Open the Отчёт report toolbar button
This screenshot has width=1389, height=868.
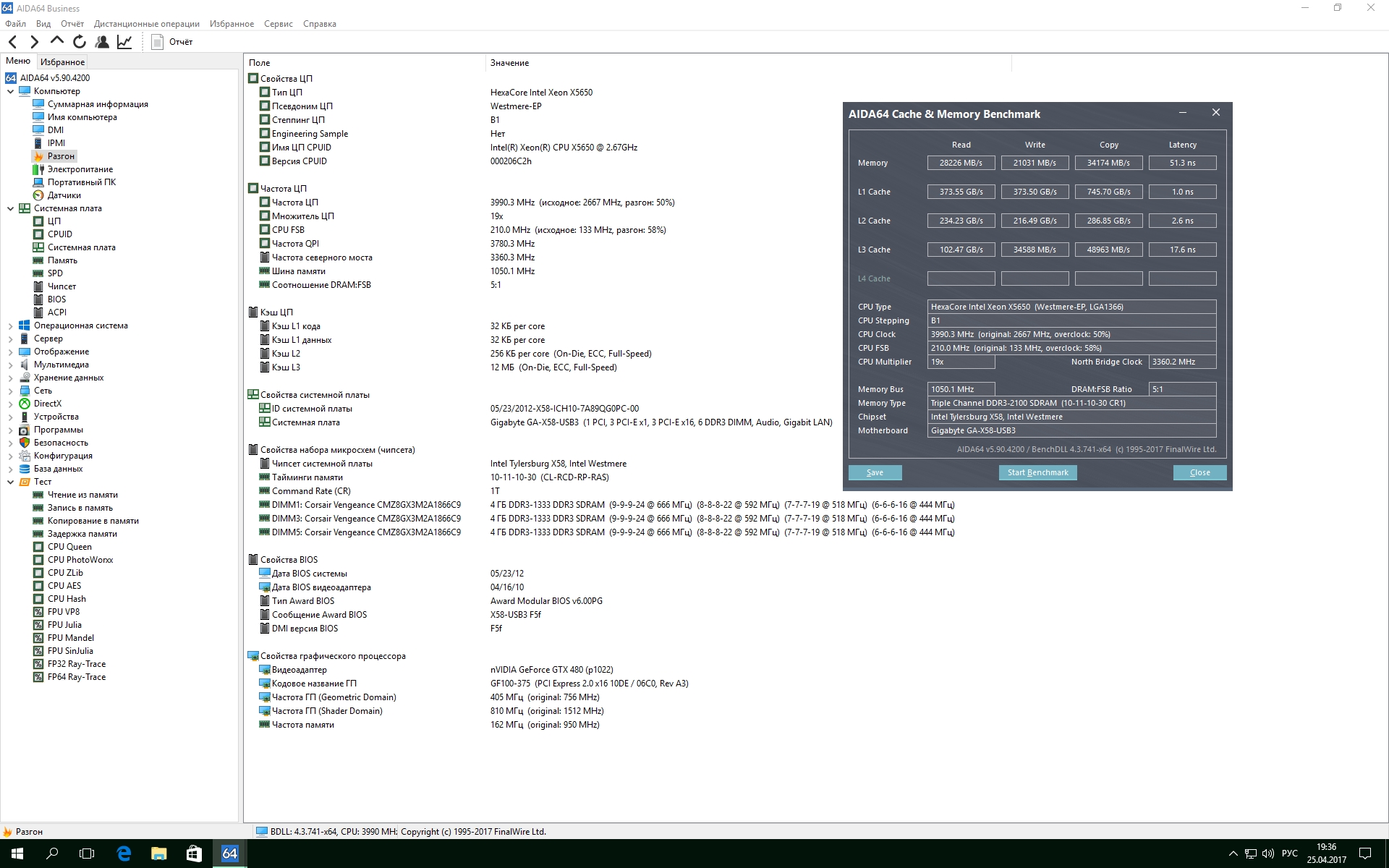[x=172, y=42]
